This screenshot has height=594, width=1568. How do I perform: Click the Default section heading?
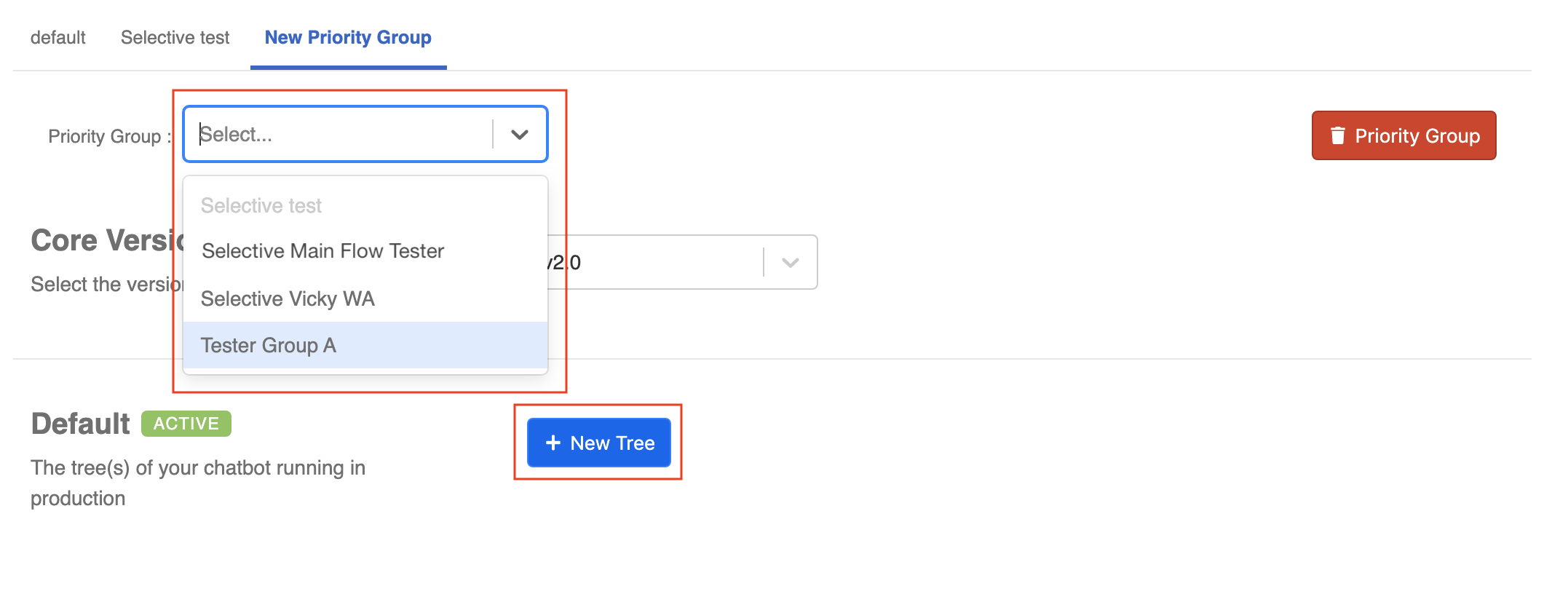tap(80, 424)
